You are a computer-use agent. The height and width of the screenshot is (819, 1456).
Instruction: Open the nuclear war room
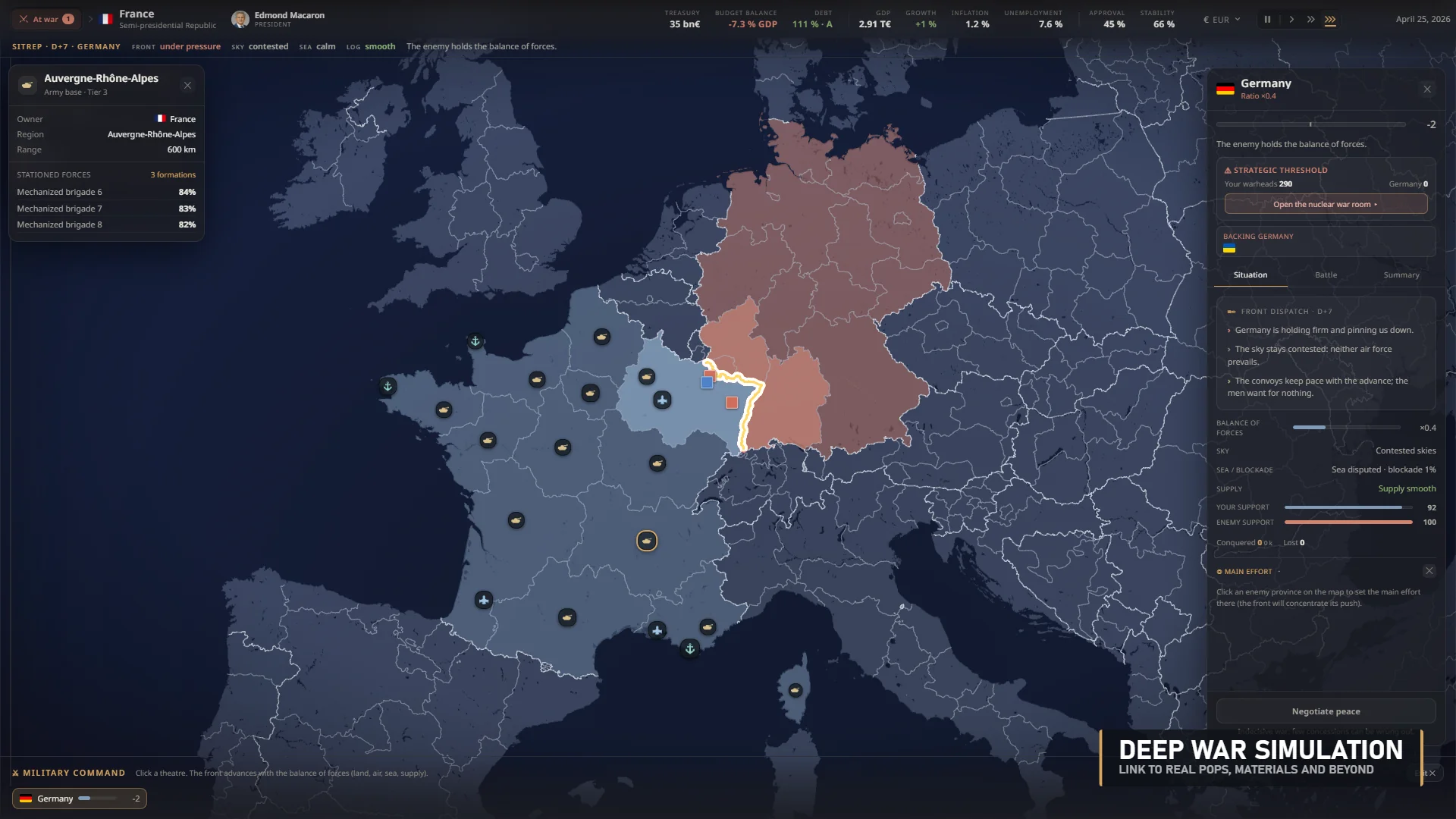tap(1326, 204)
